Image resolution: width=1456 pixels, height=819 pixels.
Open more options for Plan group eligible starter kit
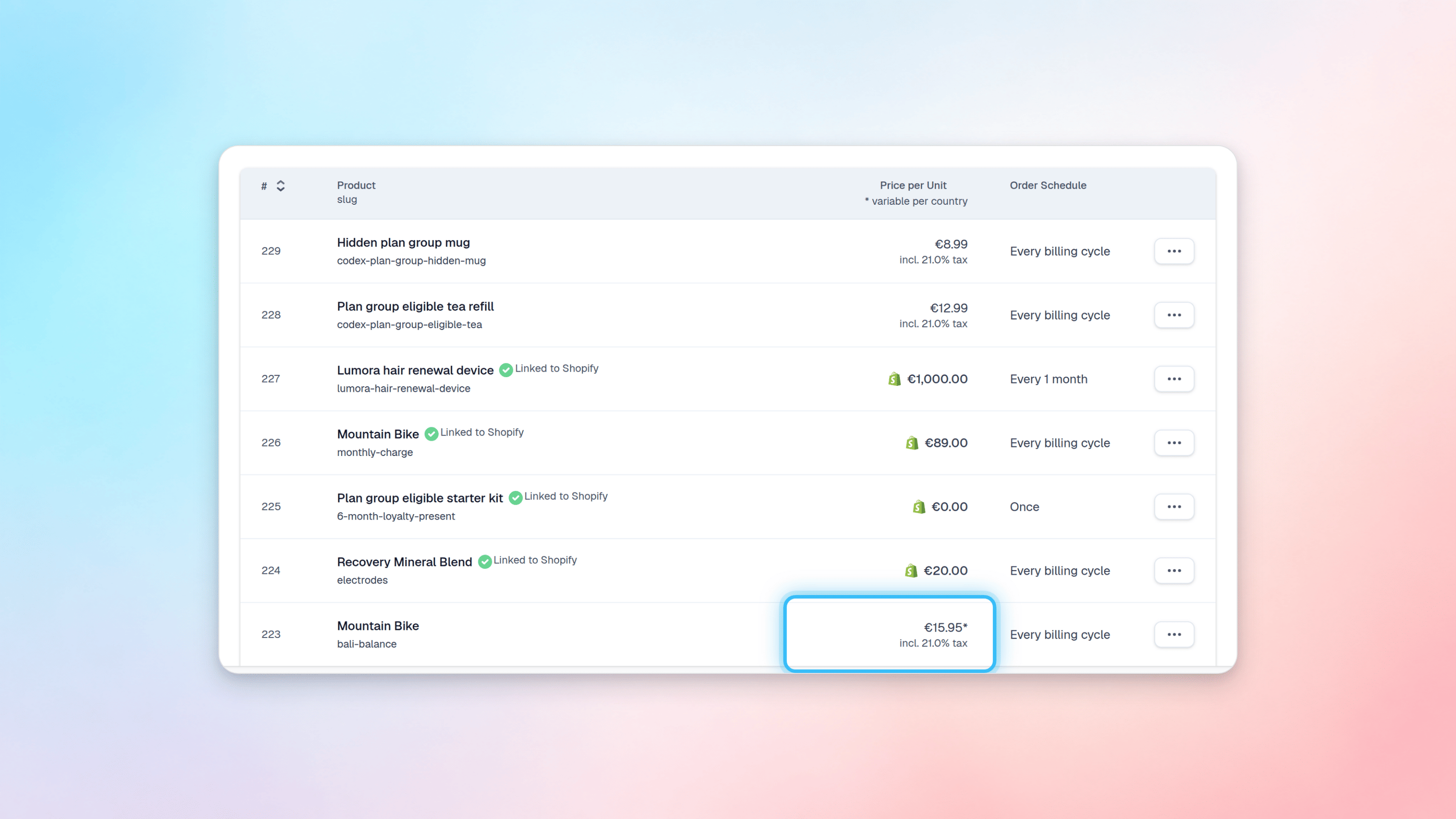tap(1174, 507)
